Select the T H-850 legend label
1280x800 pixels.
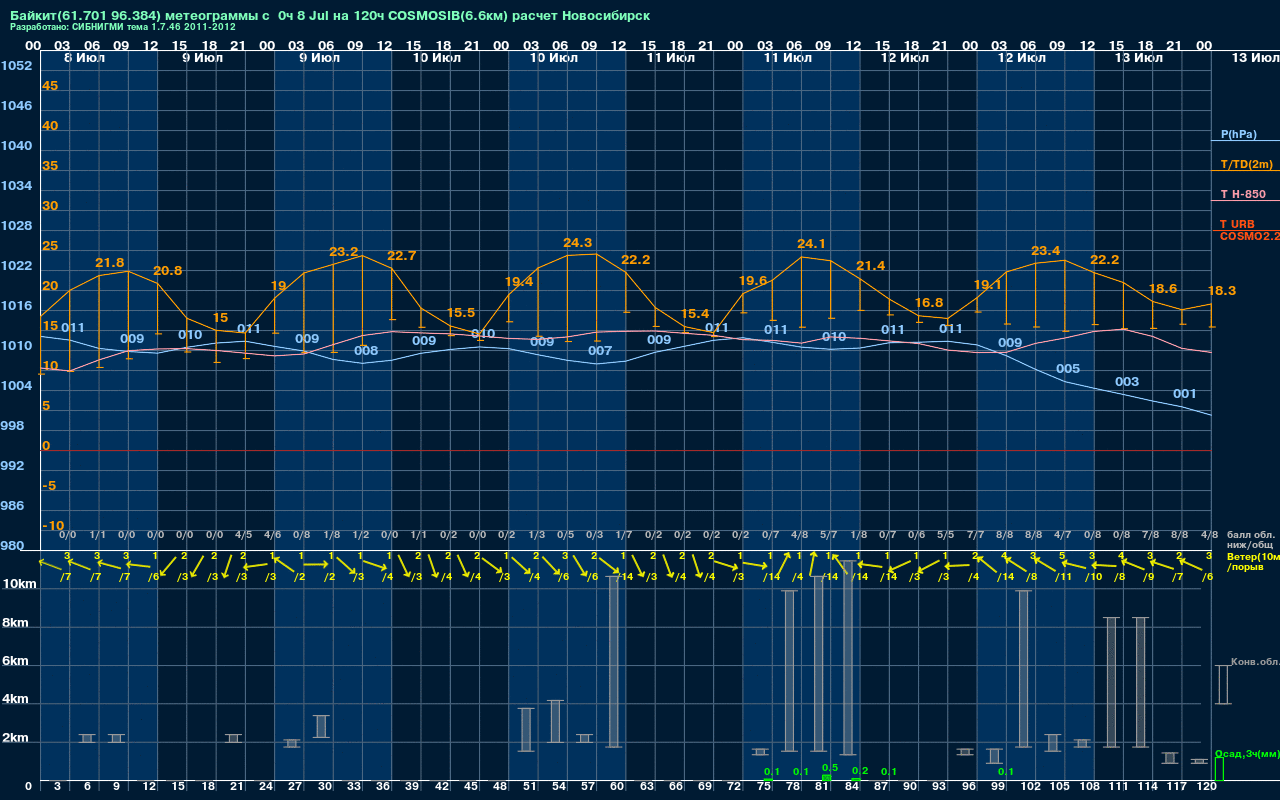coord(1243,194)
